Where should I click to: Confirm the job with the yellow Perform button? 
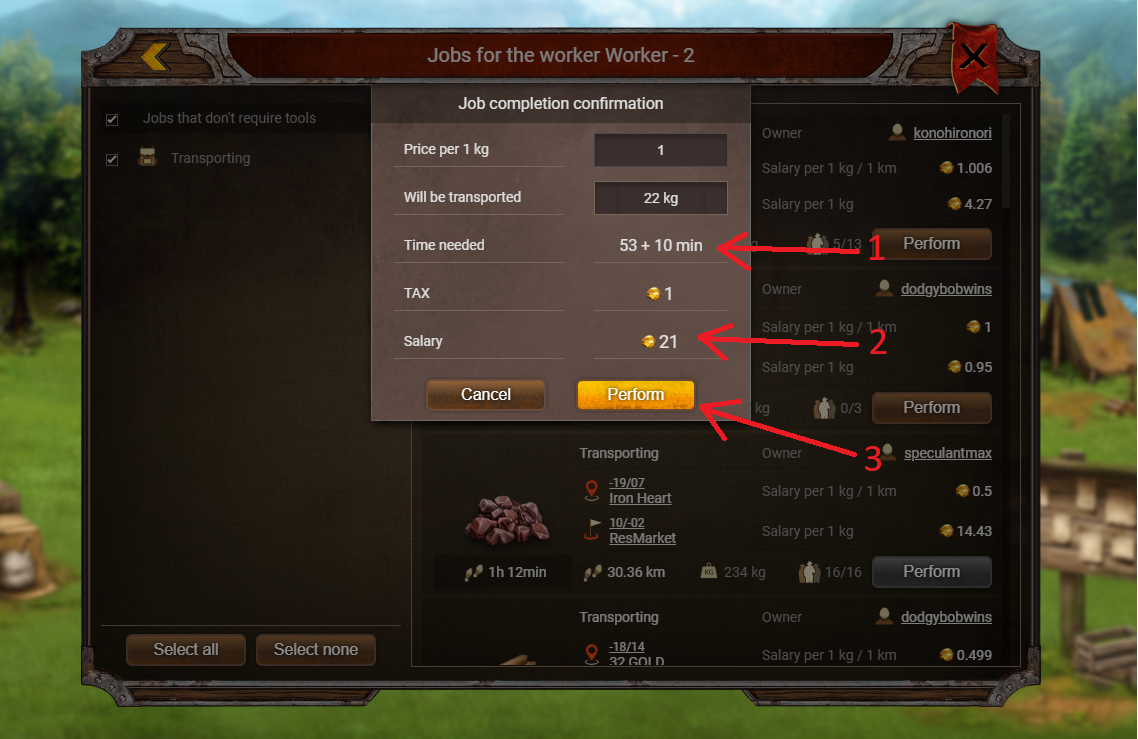click(x=636, y=394)
